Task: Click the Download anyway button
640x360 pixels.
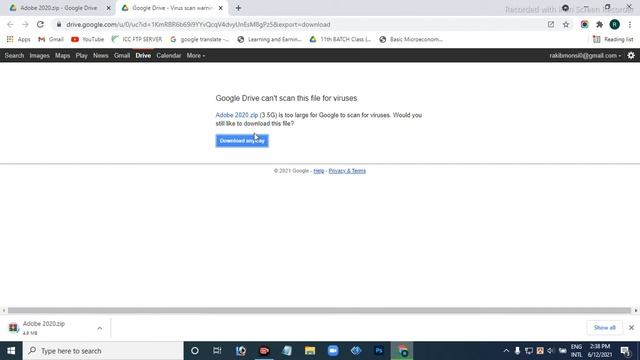Action: coord(242,141)
